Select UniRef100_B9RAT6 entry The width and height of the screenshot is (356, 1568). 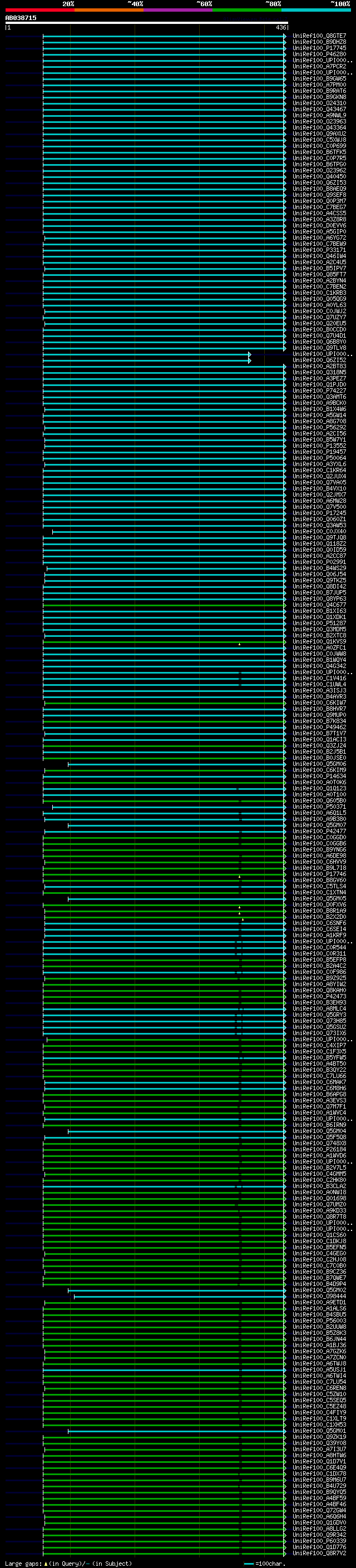click(x=319, y=91)
